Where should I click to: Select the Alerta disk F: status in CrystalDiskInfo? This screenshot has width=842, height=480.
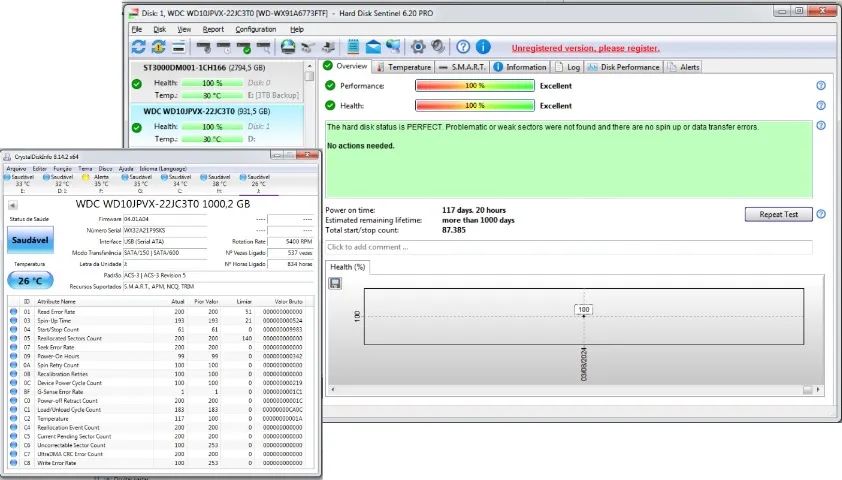point(101,180)
